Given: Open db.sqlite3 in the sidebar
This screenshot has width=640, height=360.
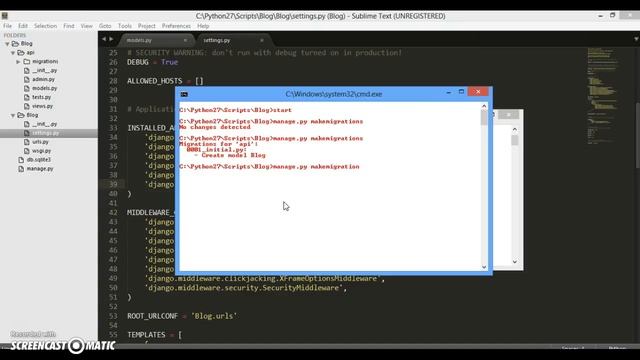Looking at the screenshot, I should (39, 160).
